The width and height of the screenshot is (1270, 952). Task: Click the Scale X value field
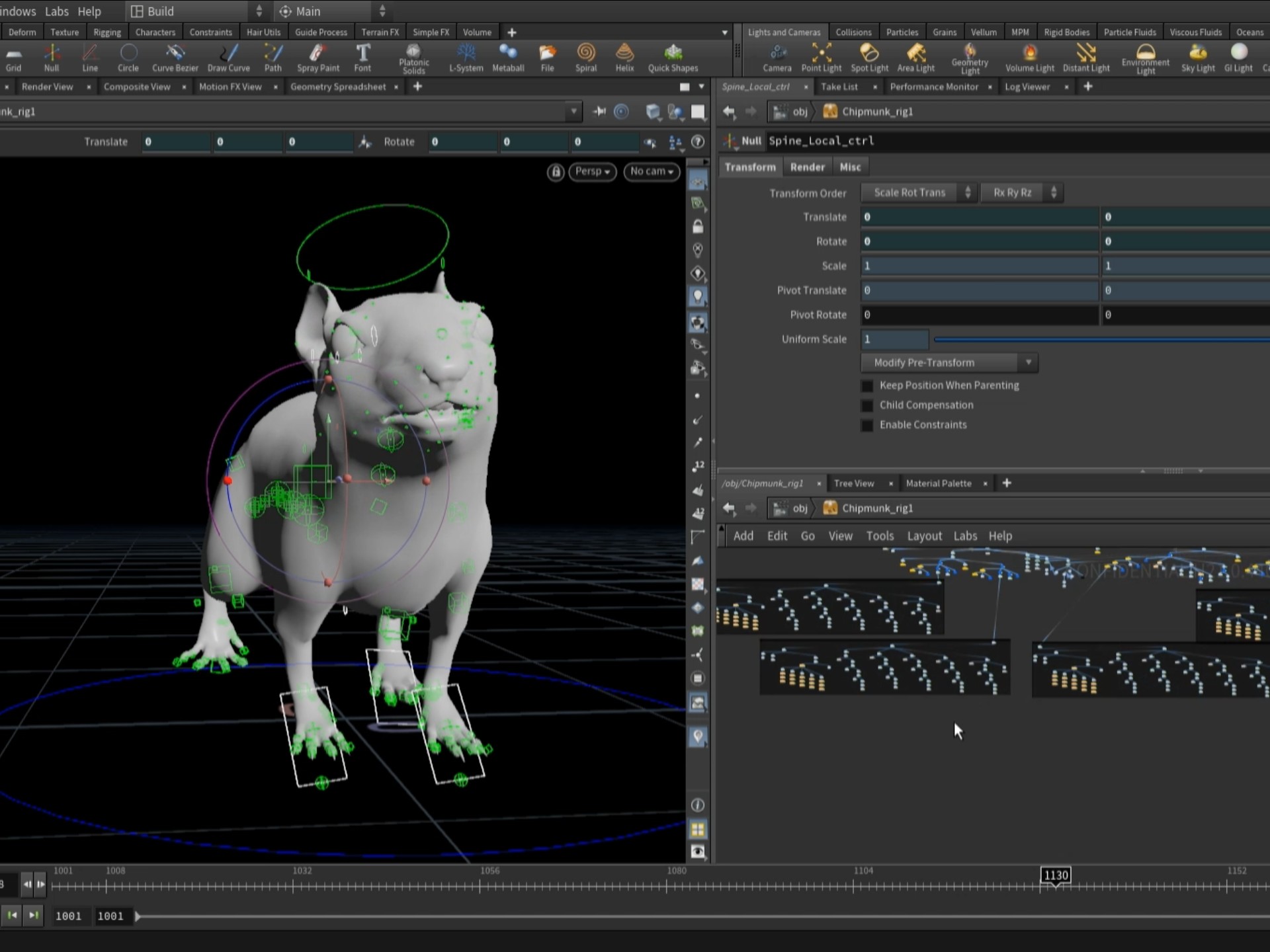979,266
